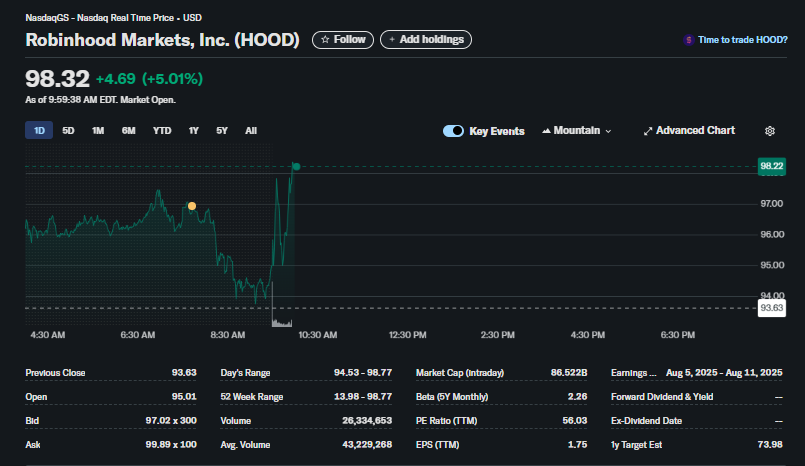
Task: Click the EPS (TTM) label
Action: click(437, 444)
